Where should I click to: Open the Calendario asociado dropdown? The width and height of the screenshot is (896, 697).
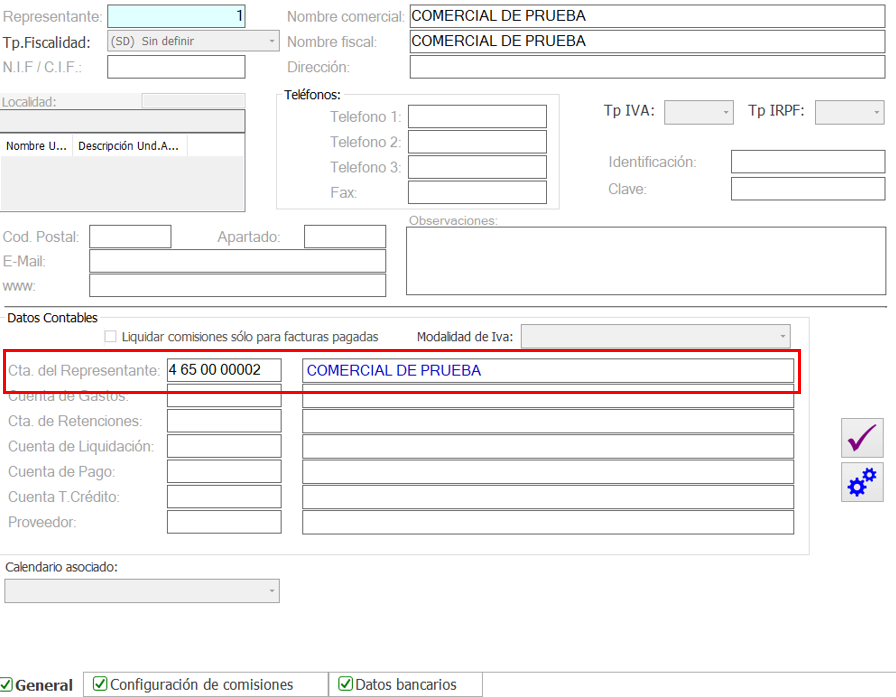[142, 591]
